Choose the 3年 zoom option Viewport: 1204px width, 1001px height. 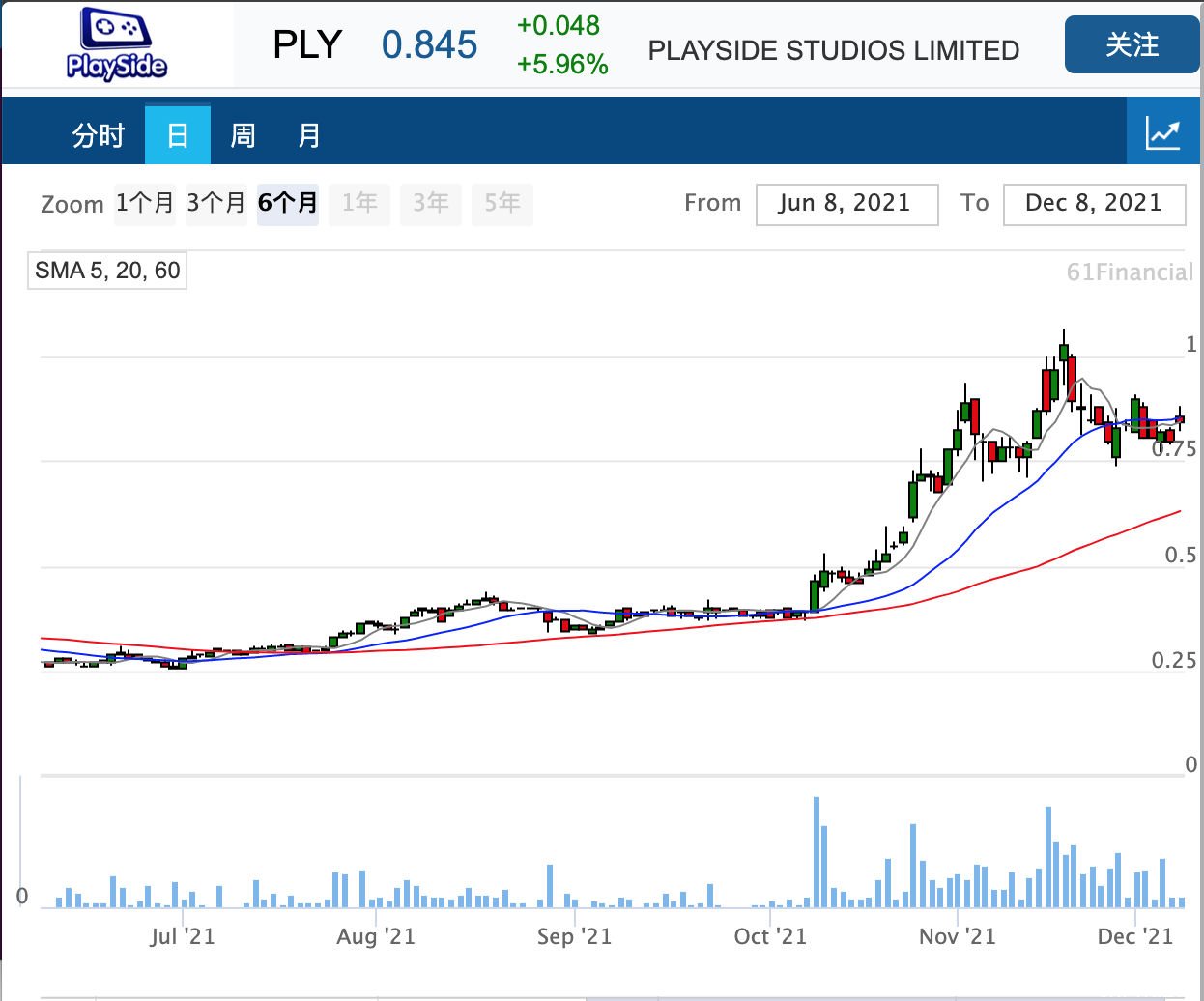431,204
